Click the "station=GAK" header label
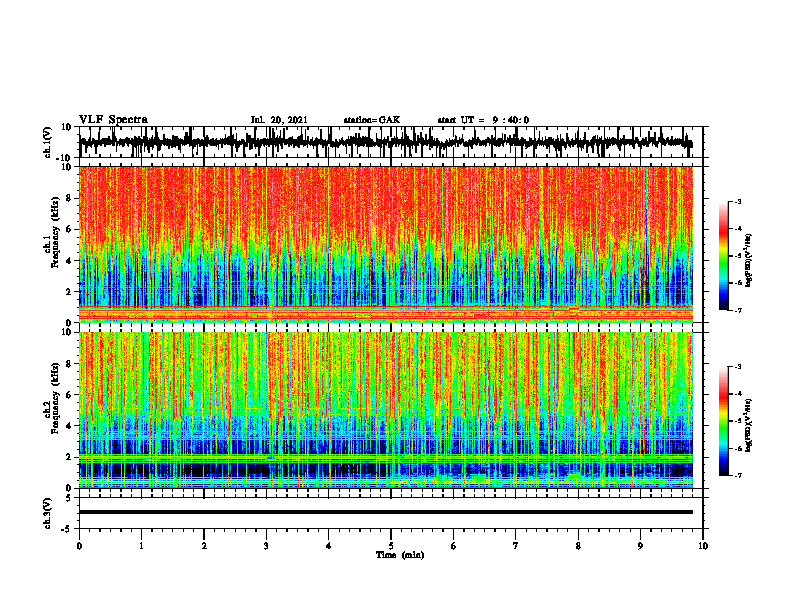 [x=372, y=120]
